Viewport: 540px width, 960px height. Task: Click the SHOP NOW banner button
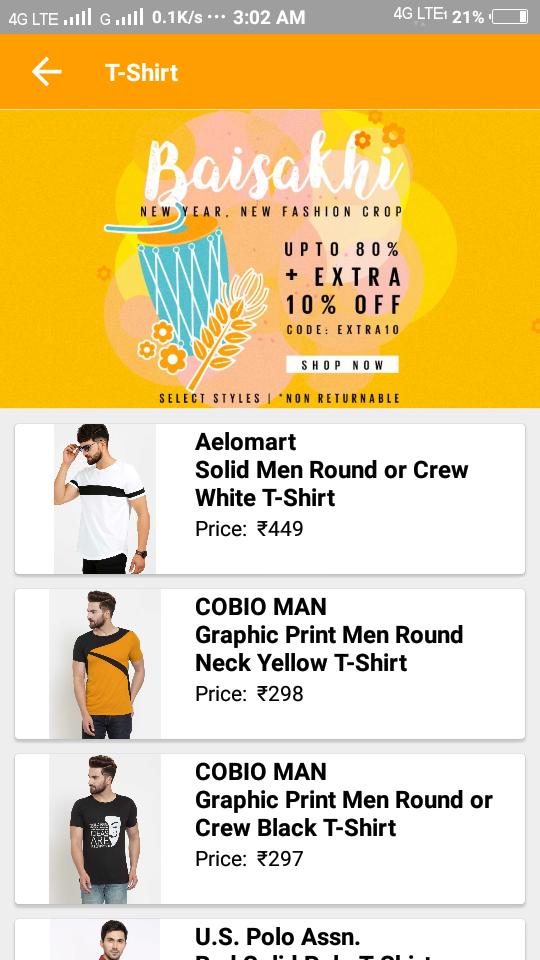pyautogui.click(x=342, y=364)
